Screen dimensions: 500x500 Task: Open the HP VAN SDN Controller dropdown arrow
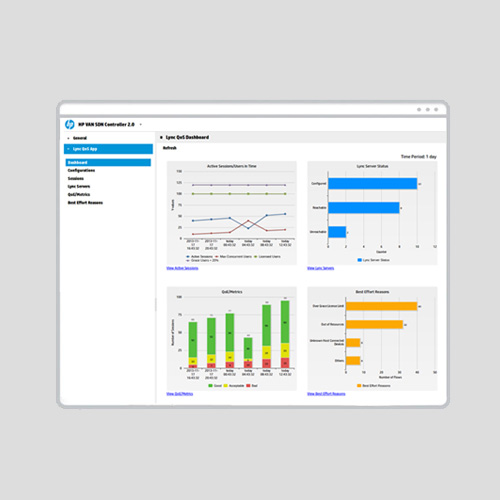pos(141,124)
